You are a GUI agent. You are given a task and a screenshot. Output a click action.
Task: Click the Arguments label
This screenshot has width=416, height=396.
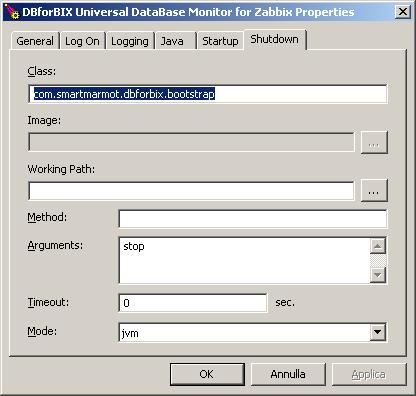55,245
